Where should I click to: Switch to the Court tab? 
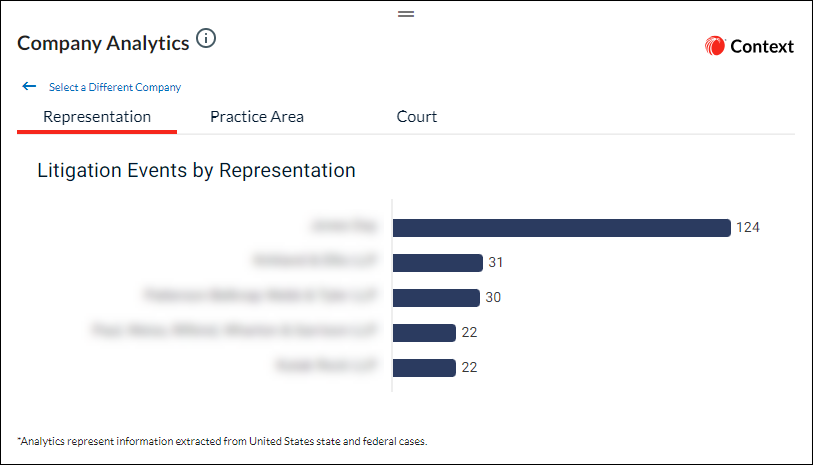(416, 117)
